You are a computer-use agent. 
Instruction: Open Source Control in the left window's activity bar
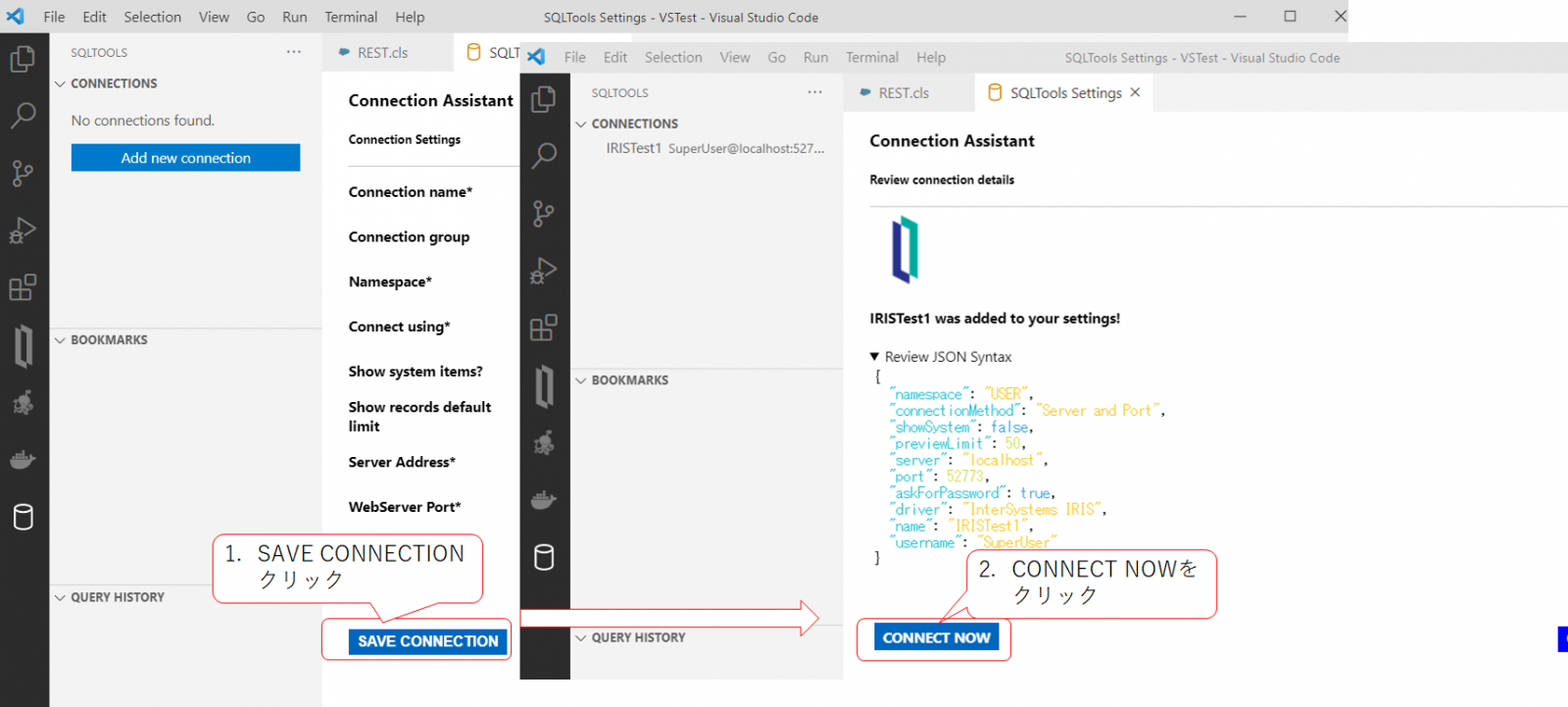tap(23, 174)
